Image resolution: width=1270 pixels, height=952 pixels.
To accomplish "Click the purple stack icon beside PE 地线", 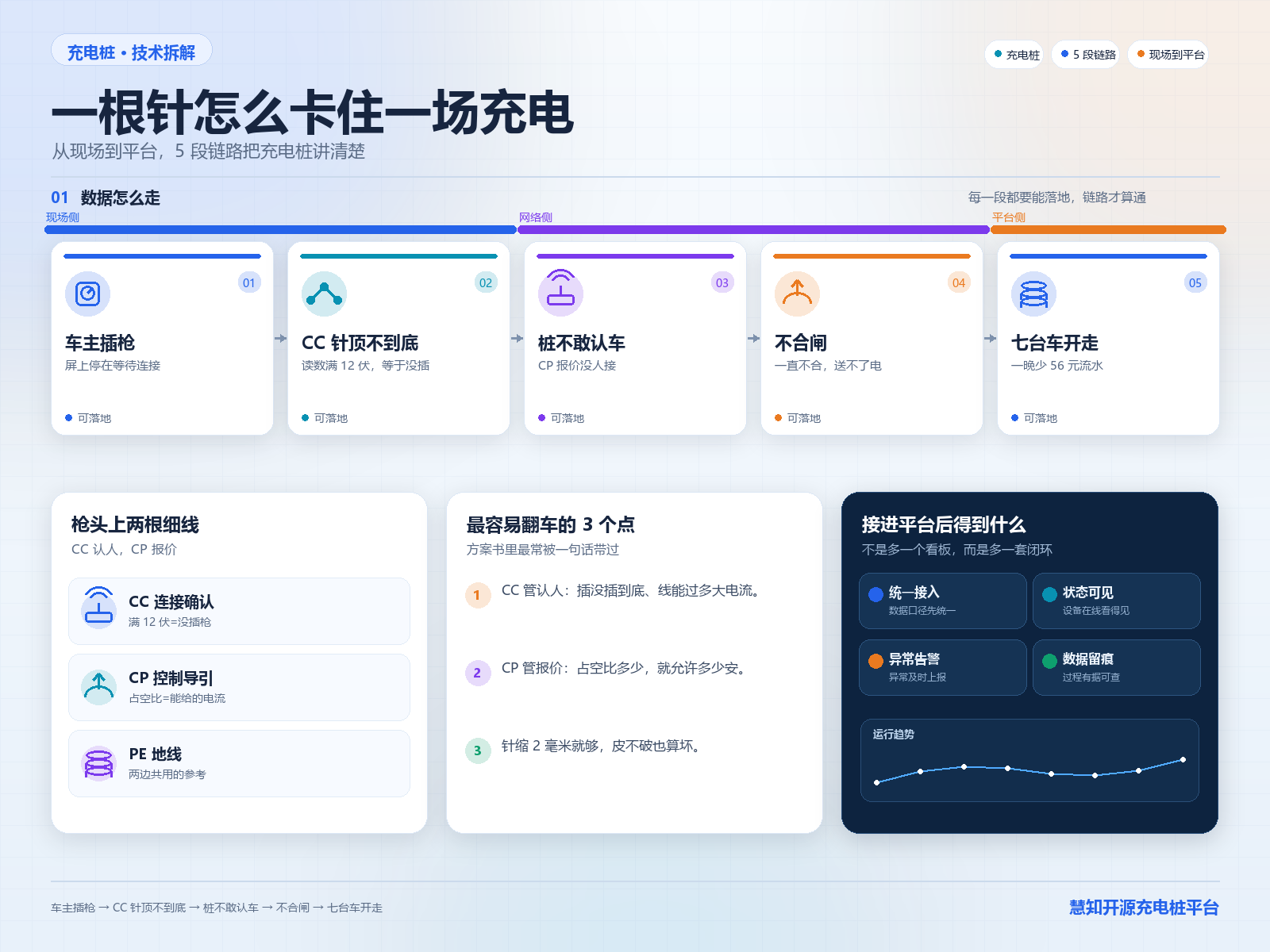I will click(x=99, y=763).
